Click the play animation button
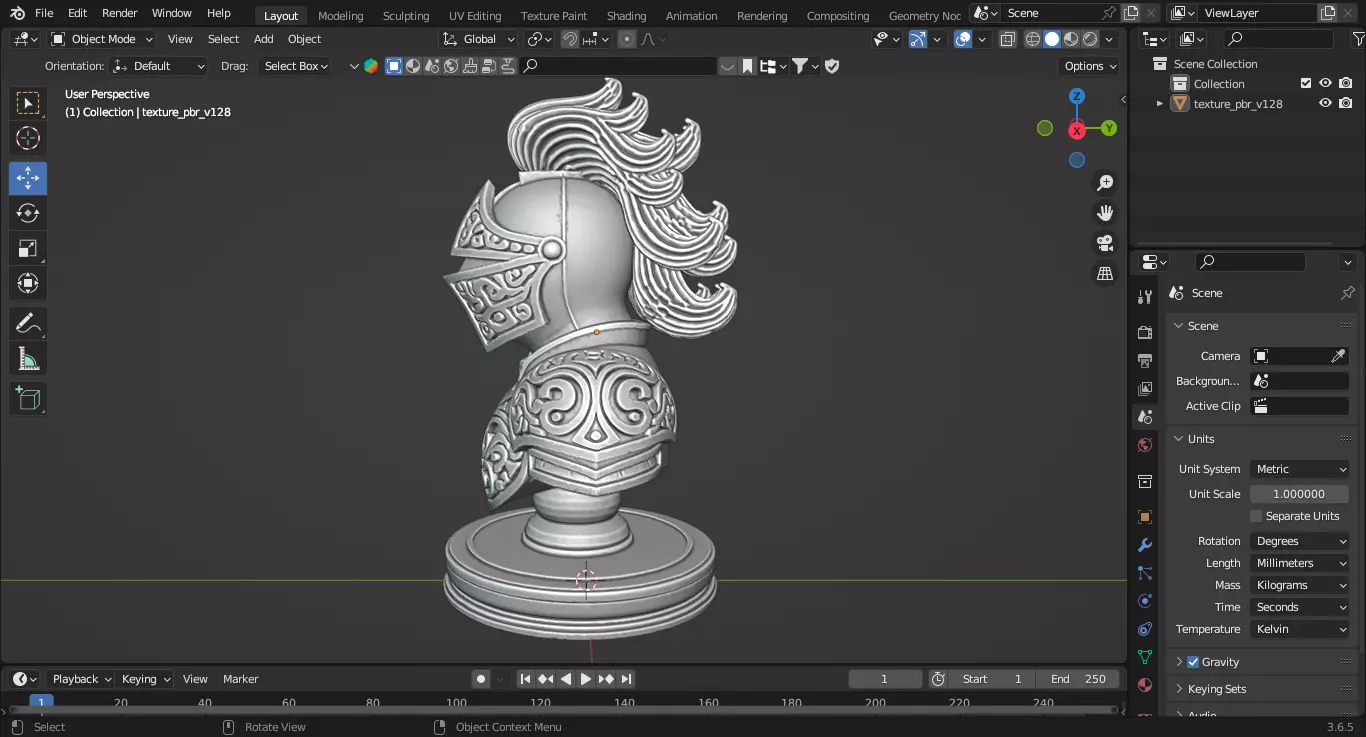1366x737 pixels. click(586, 679)
